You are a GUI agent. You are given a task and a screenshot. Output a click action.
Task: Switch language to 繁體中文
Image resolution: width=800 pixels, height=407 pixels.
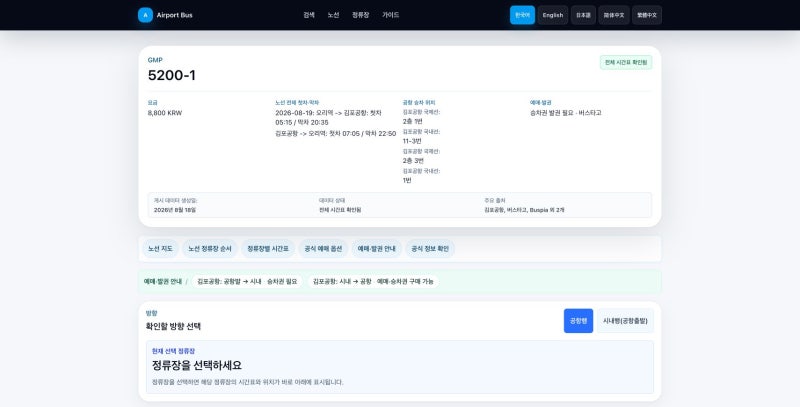647,15
